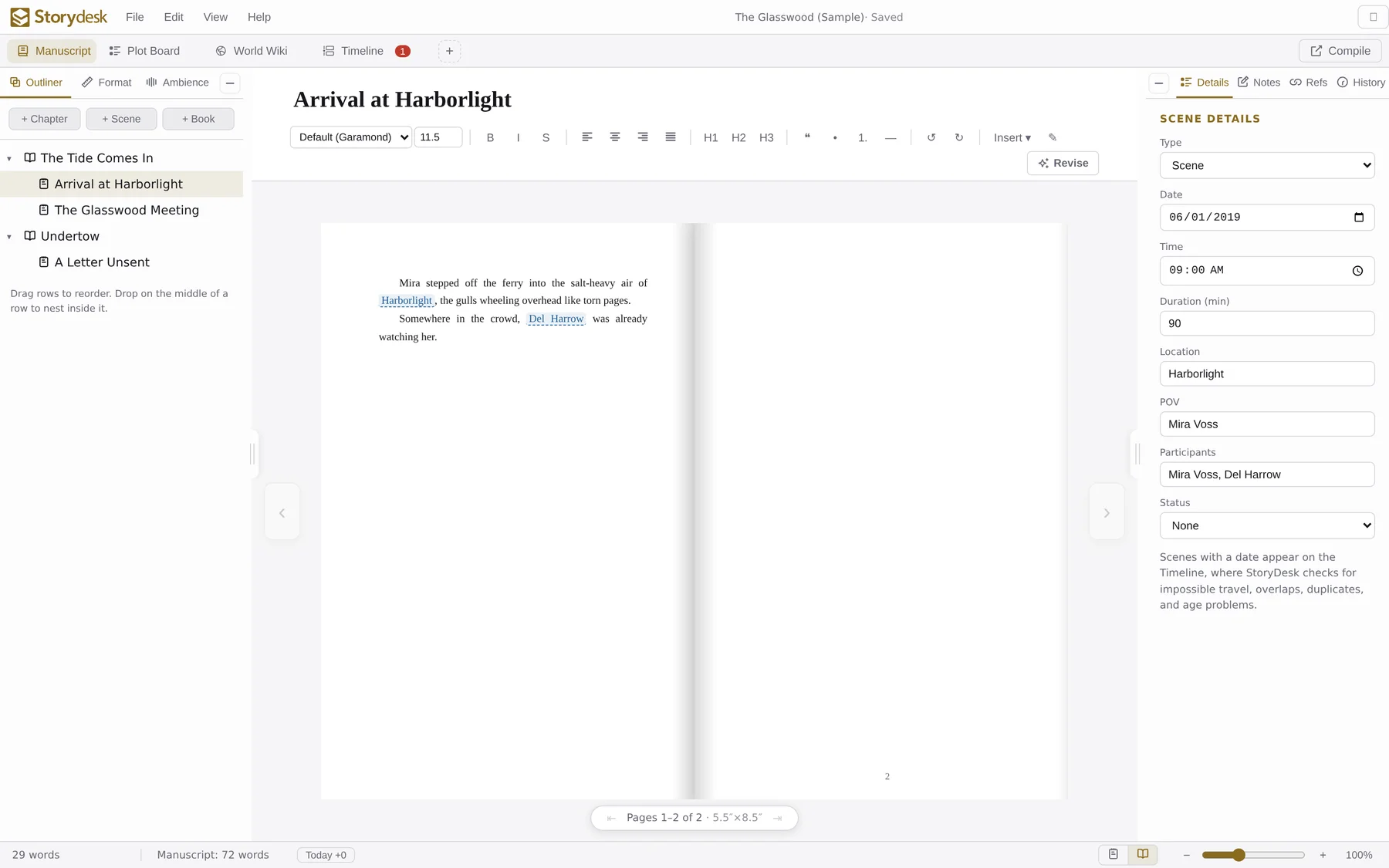Add a new chapter

pos(44,119)
